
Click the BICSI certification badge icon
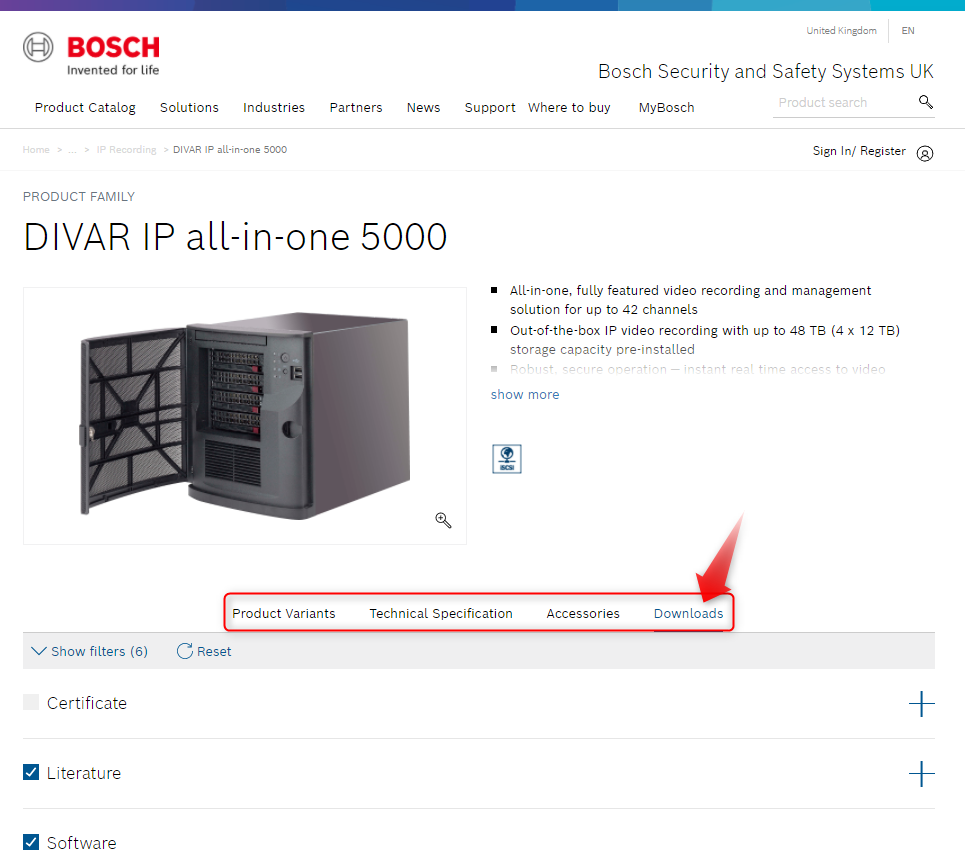(507, 458)
